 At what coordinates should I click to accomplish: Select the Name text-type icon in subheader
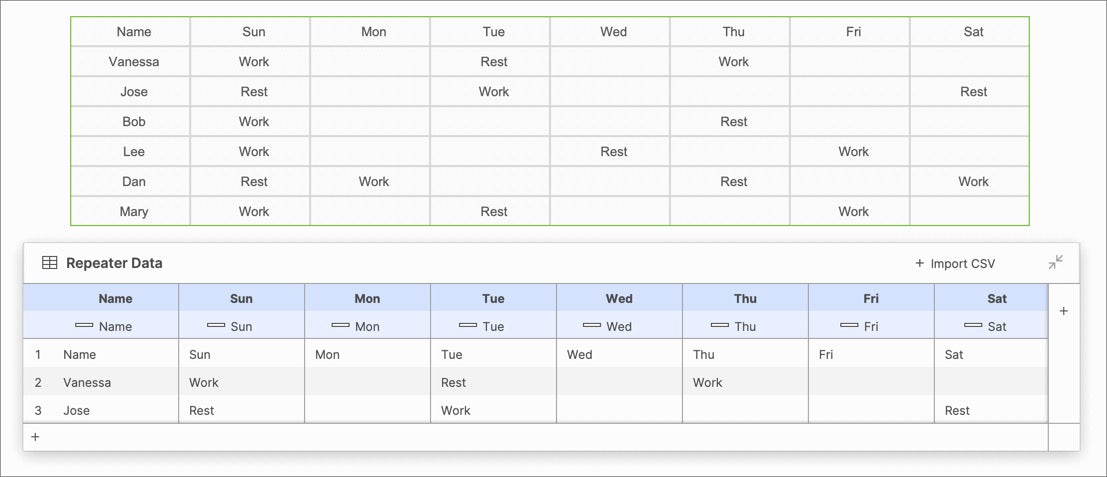pyautogui.click(x=84, y=325)
